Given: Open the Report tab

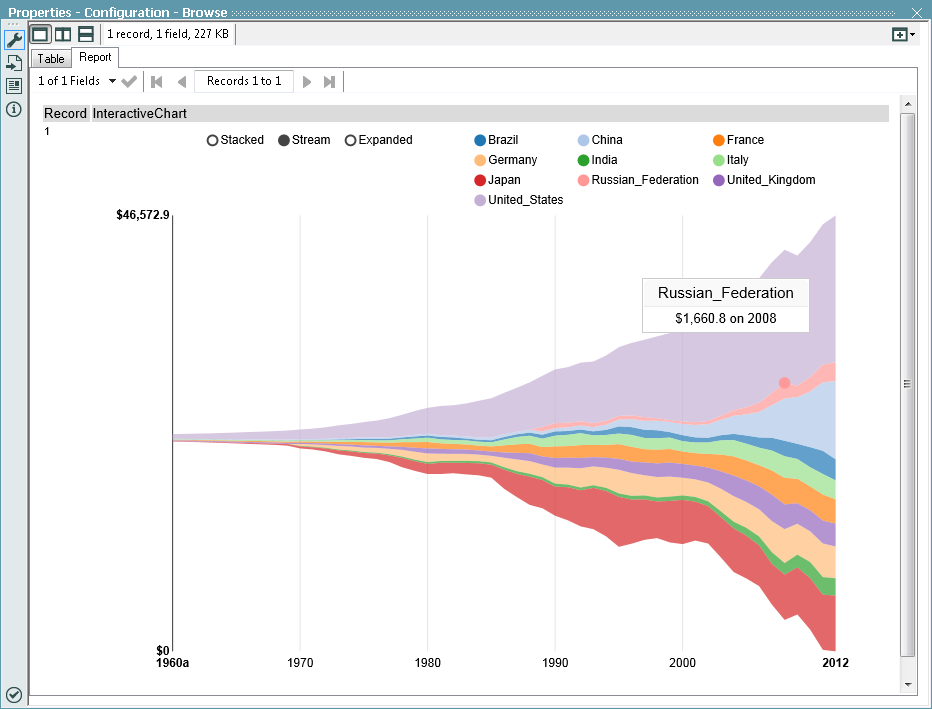Looking at the screenshot, I should [95, 58].
